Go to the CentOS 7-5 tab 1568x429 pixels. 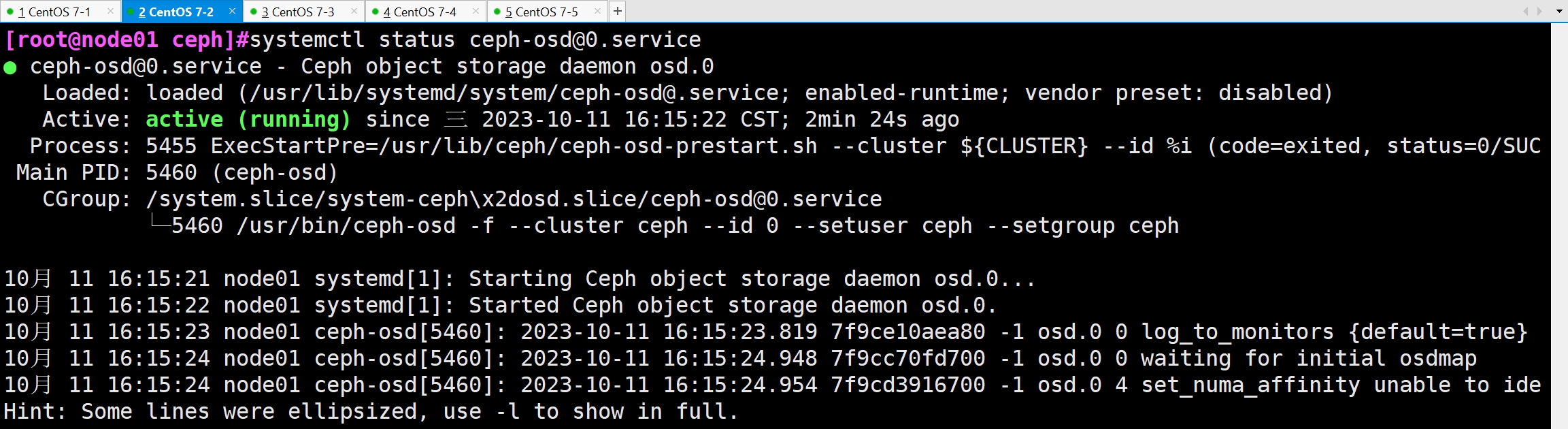541,12
